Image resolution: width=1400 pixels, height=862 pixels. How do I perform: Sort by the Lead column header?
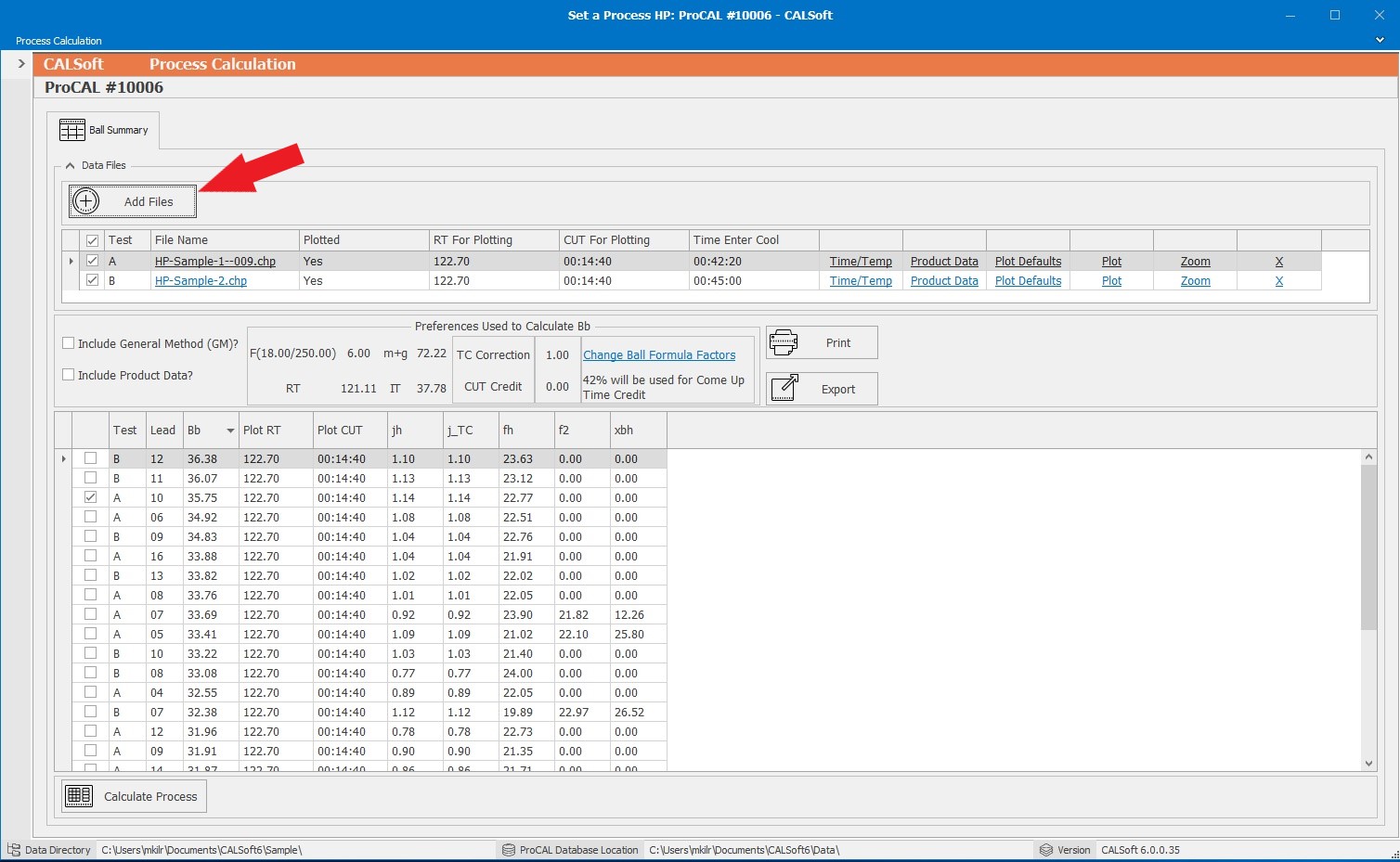[164, 431]
